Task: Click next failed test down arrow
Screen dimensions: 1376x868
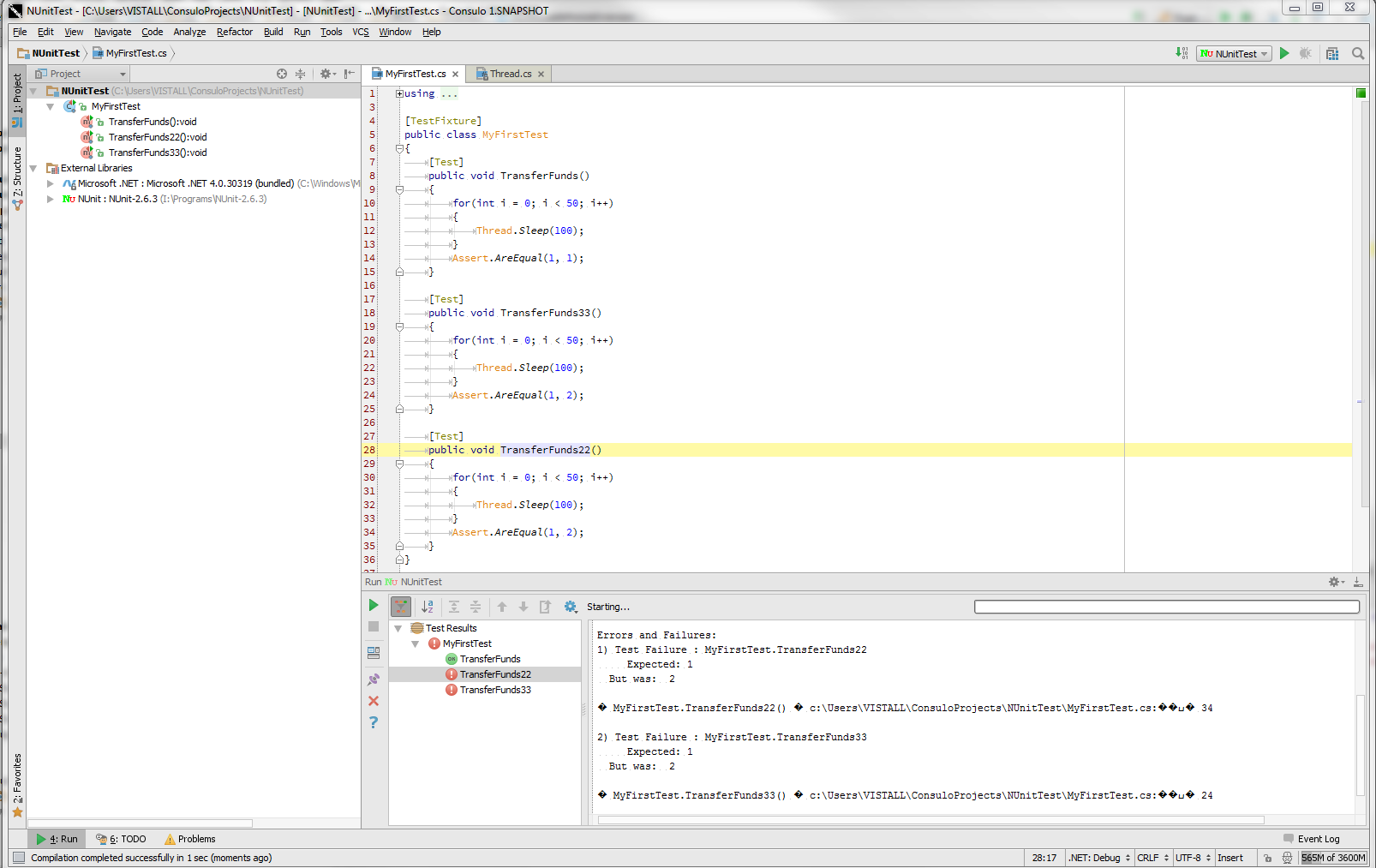Action: coord(523,607)
